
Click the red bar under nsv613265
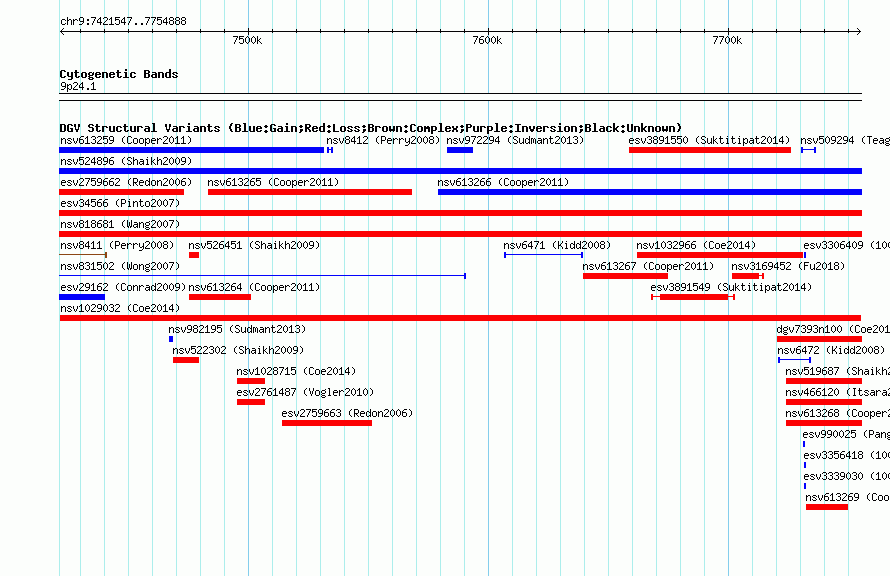[x=310, y=192]
